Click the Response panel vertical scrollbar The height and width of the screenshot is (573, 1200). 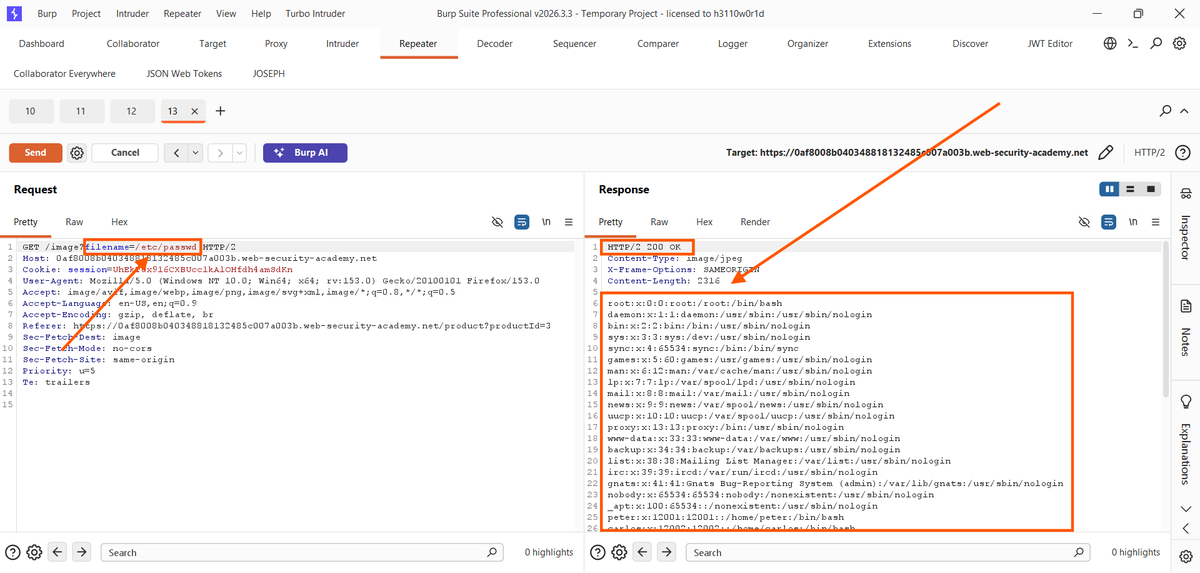coord(1164,318)
